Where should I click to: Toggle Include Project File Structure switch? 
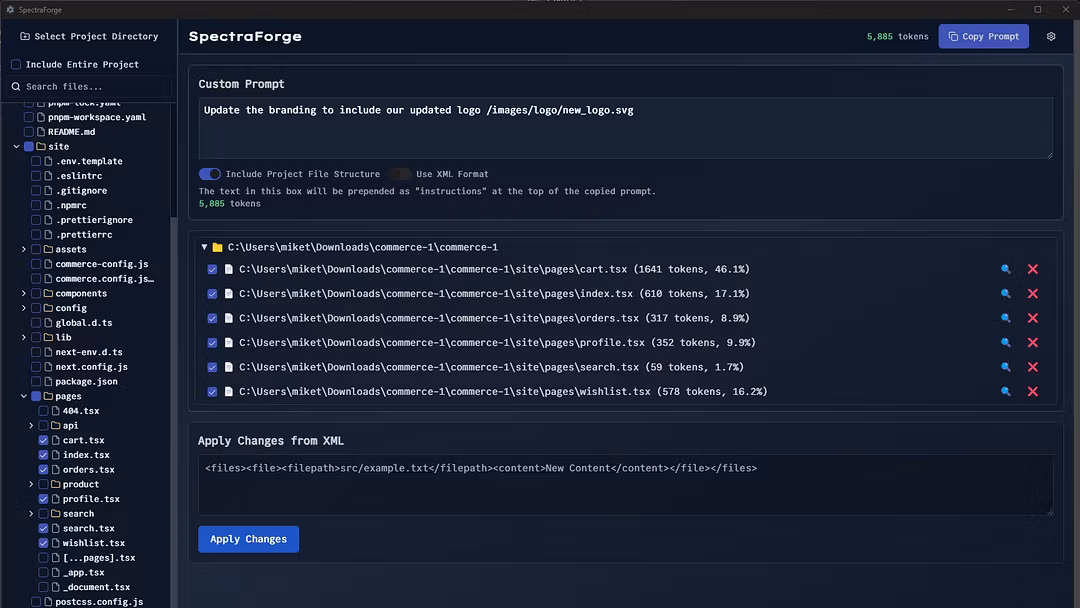210,174
